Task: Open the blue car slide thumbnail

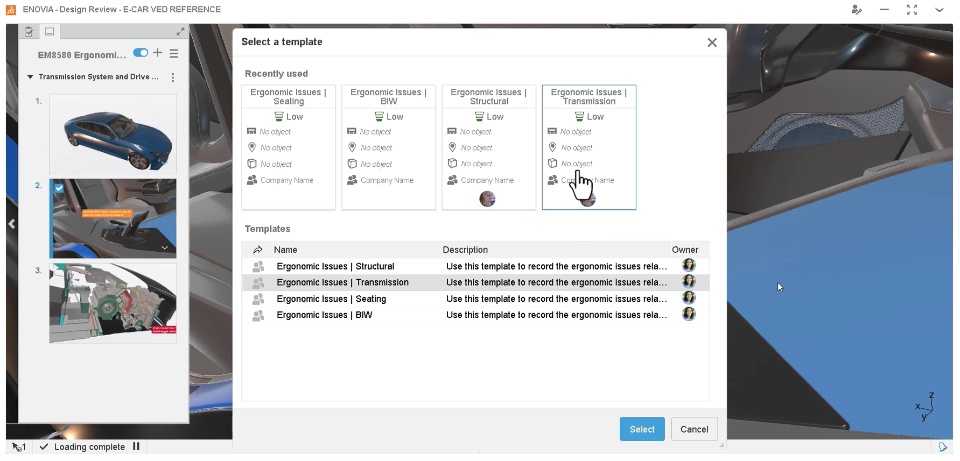Action: [x=112, y=132]
